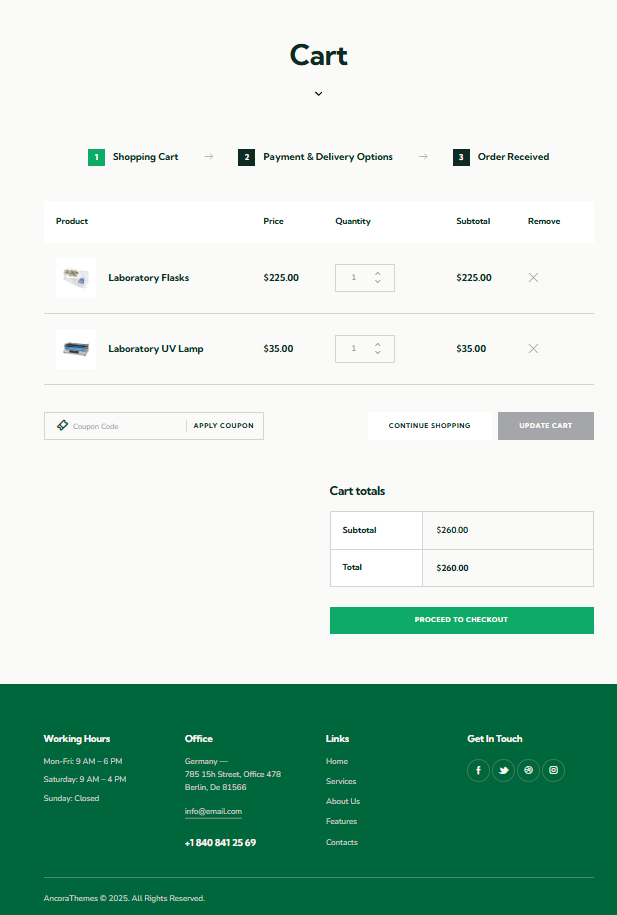Remove Laboratory UV Lamp from cart
The image size is (617, 915).
(x=533, y=348)
